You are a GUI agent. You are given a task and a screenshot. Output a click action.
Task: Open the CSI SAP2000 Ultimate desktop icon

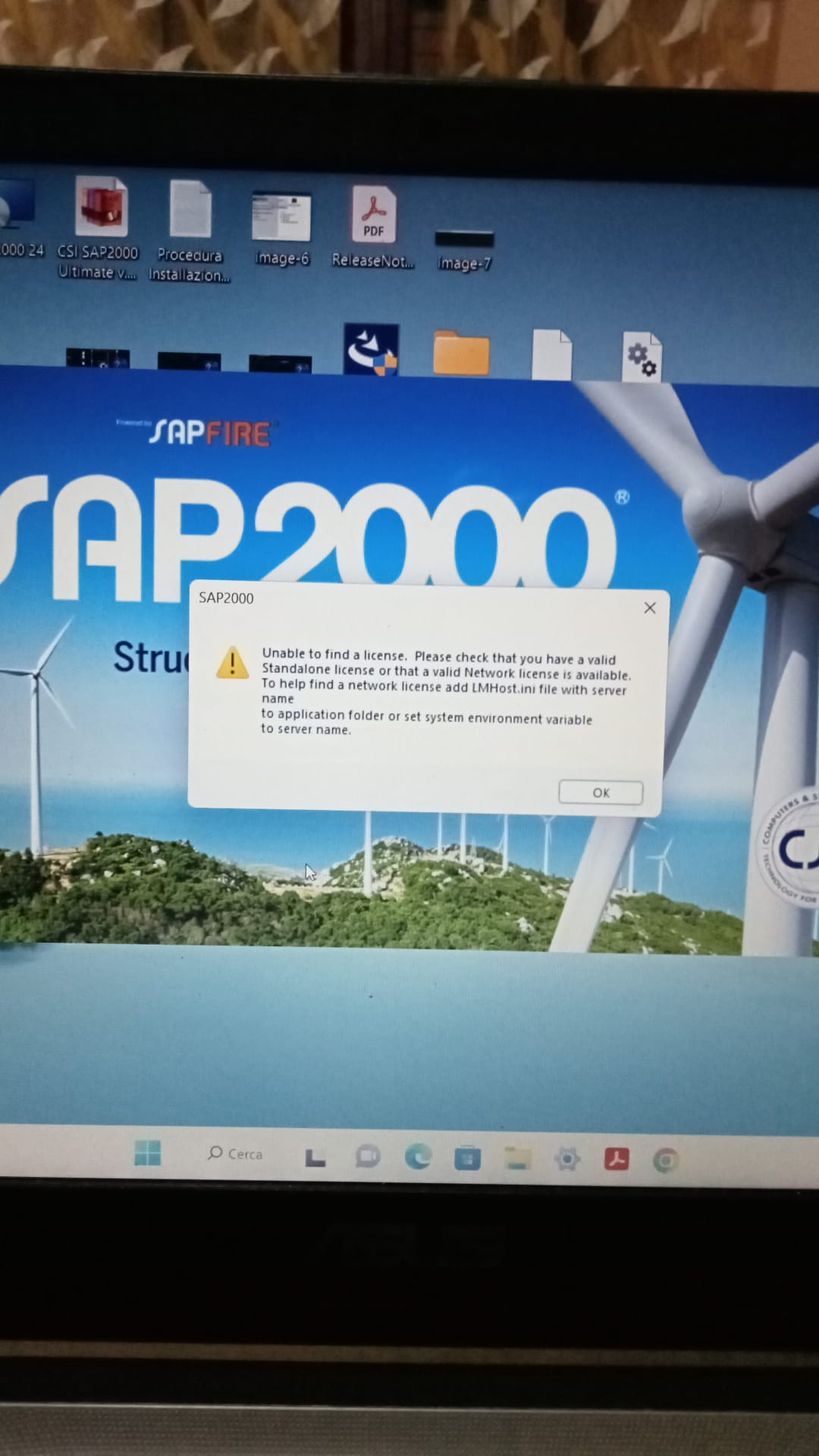[99, 228]
